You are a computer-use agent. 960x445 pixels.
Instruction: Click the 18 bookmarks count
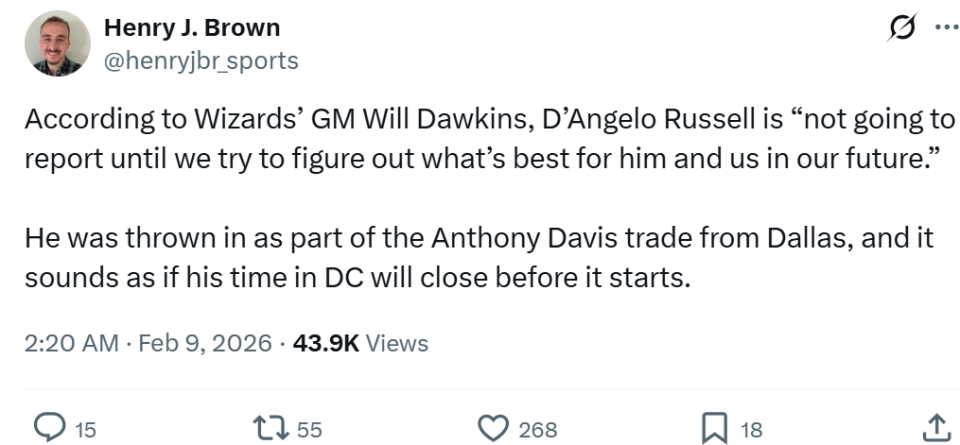pos(751,430)
